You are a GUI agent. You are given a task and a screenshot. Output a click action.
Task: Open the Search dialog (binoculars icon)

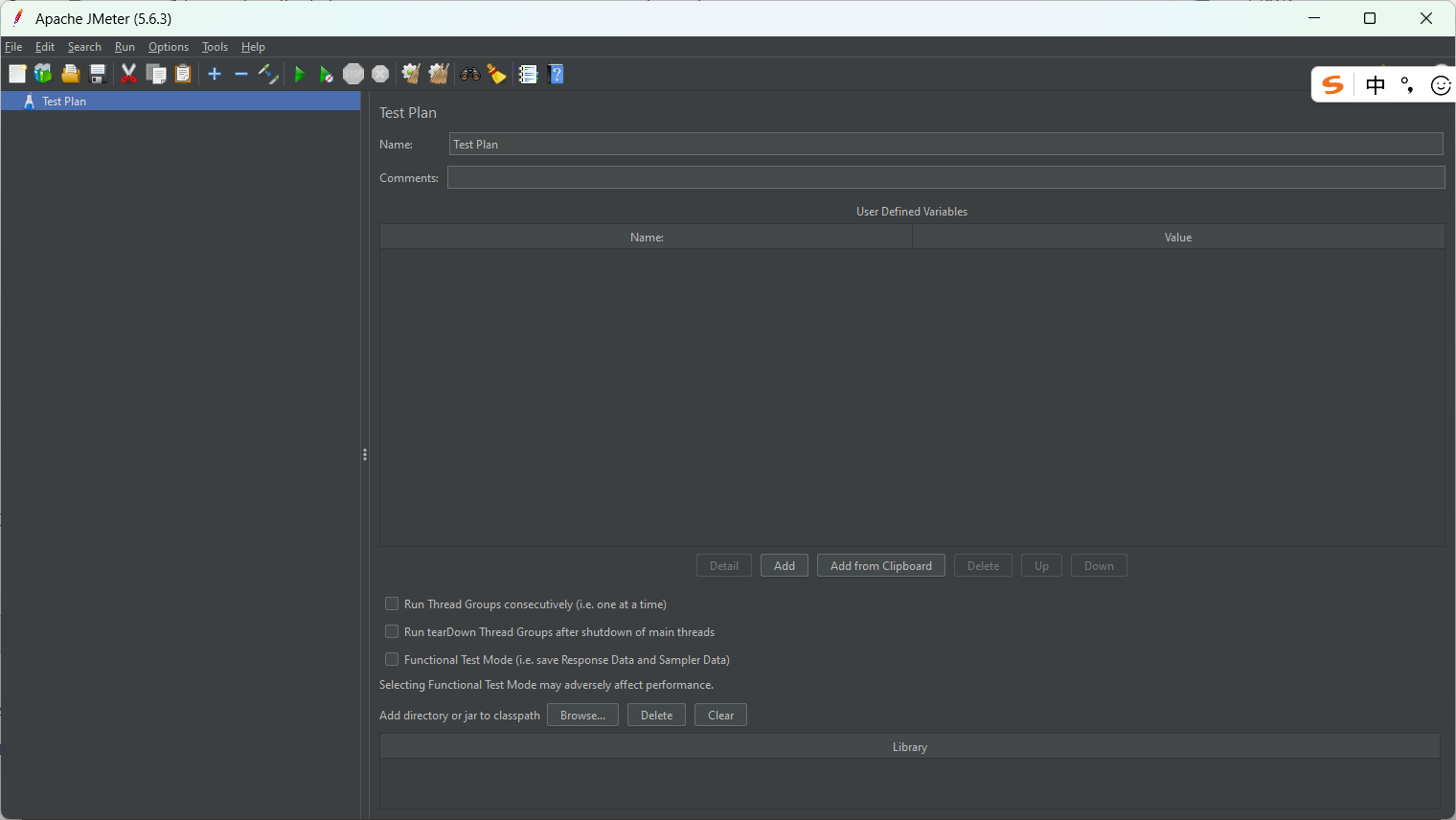(x=468, y=74)
